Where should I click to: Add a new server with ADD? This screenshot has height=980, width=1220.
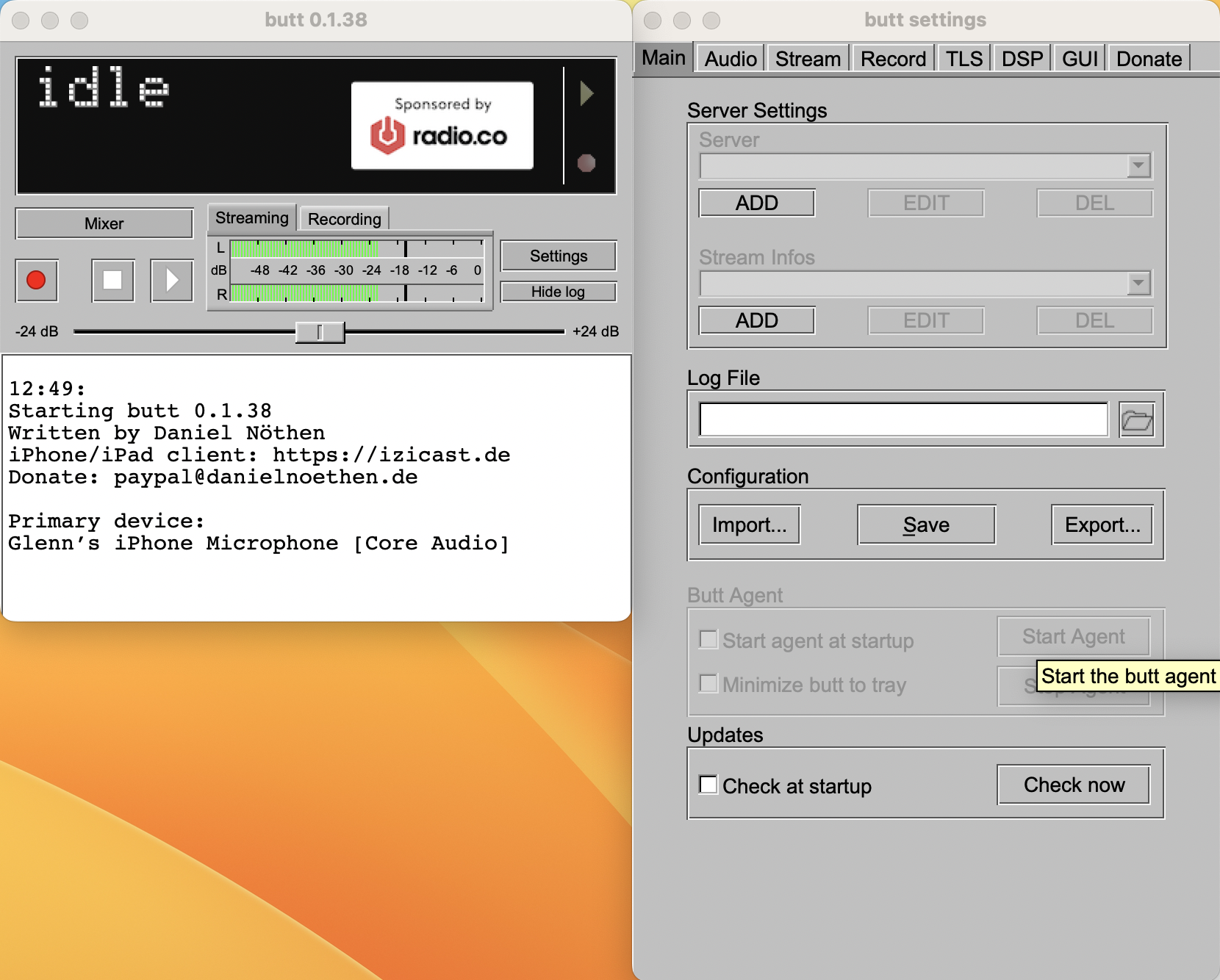757,203
